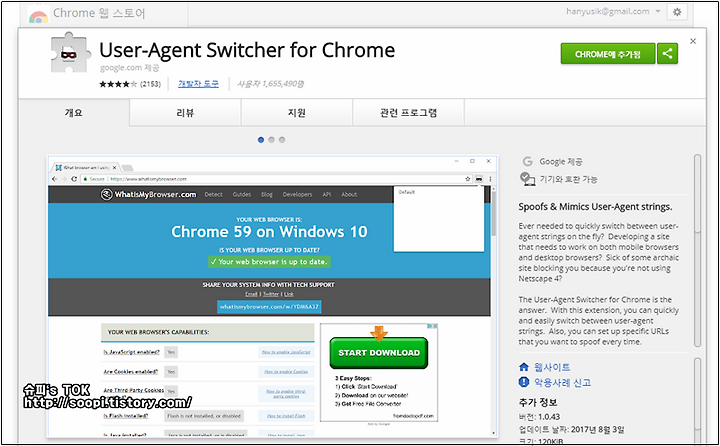The width and height of the screenshot is (720, 446).
Task: Click the 개발자 도구 category link
Action: pos(198,84)
